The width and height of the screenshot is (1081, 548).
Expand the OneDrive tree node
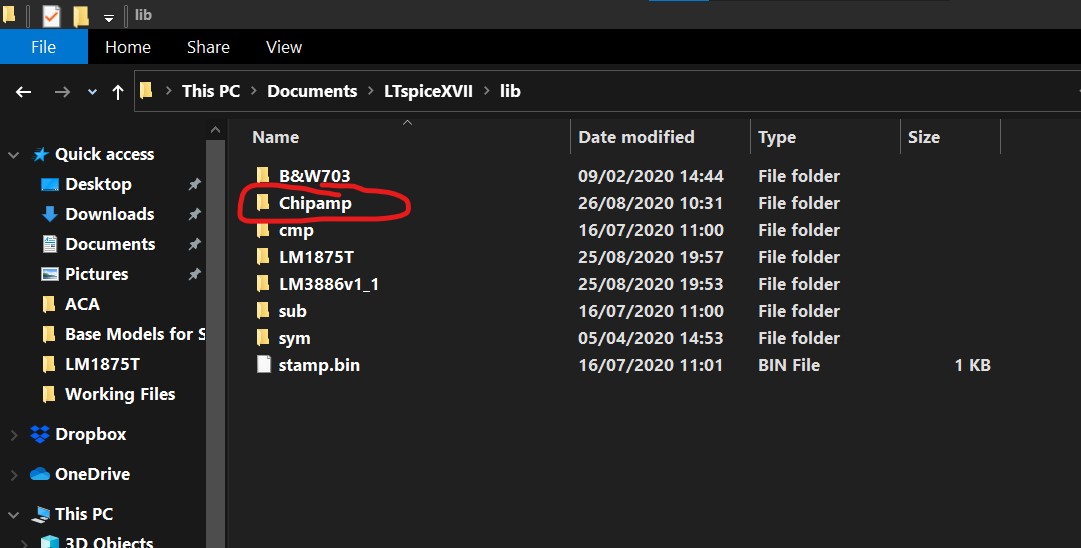coord(13,475)
